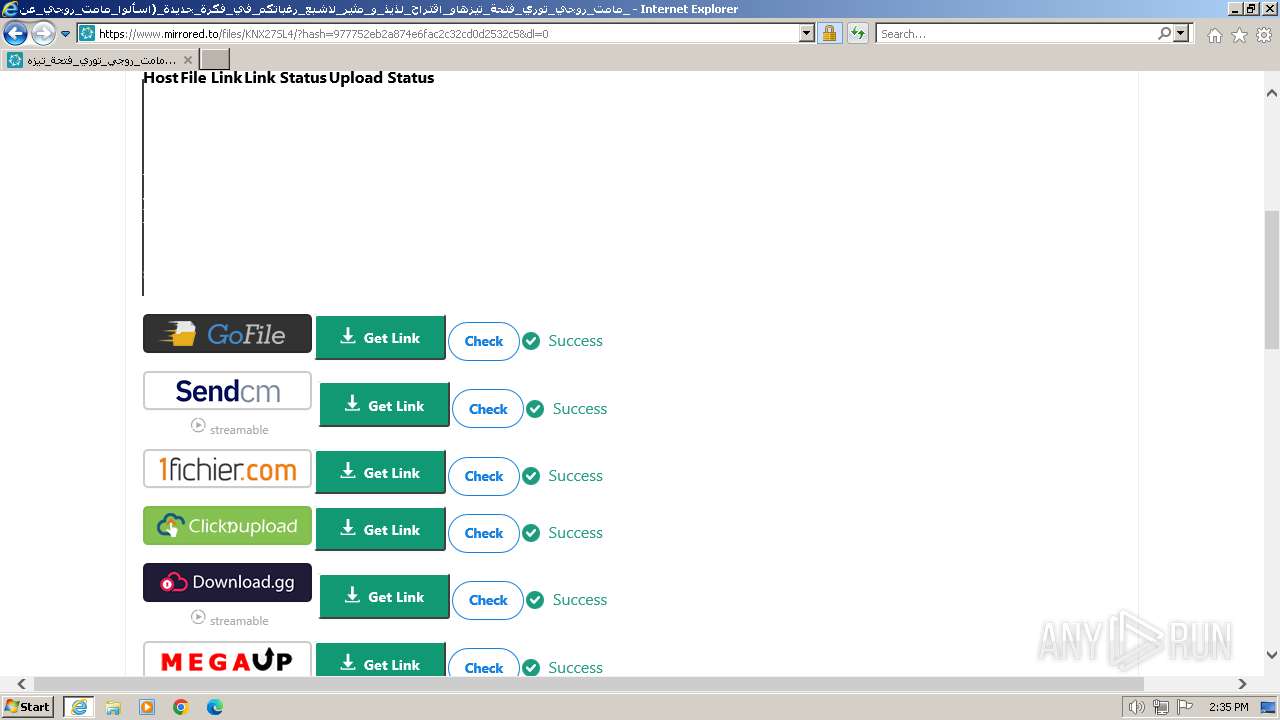The width and height of the screenshot is (1280, 720).
Task: Check the 1fichier.com link status
Action: 484,476
